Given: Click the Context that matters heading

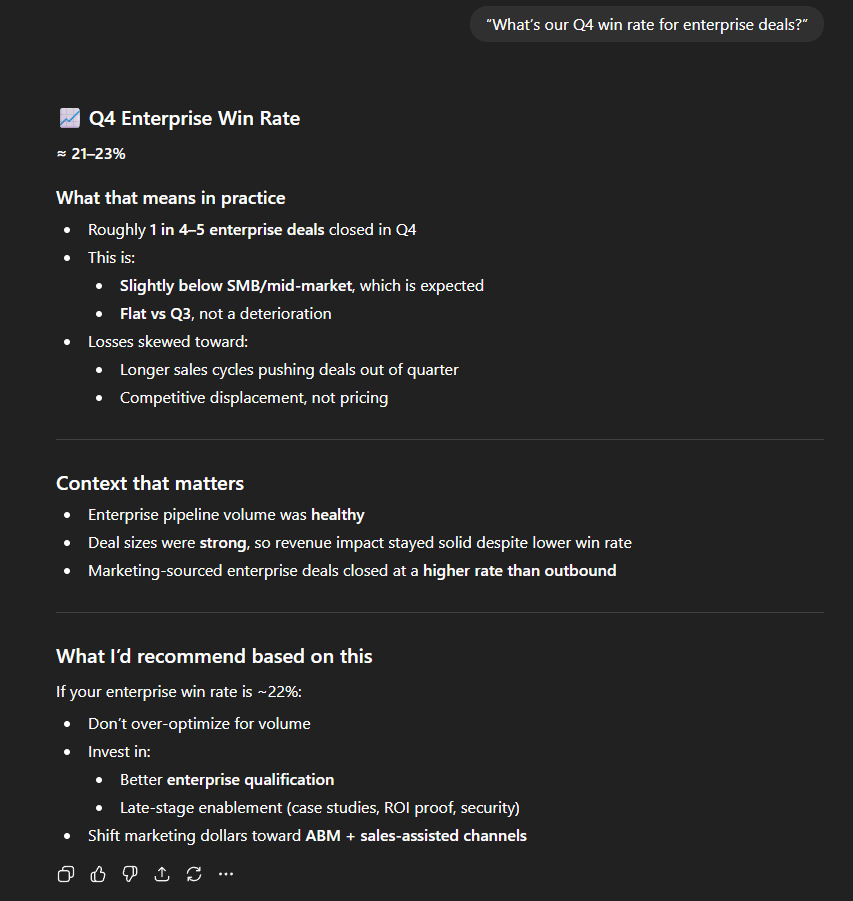Looking at the screenshot, I should [149, 483].
